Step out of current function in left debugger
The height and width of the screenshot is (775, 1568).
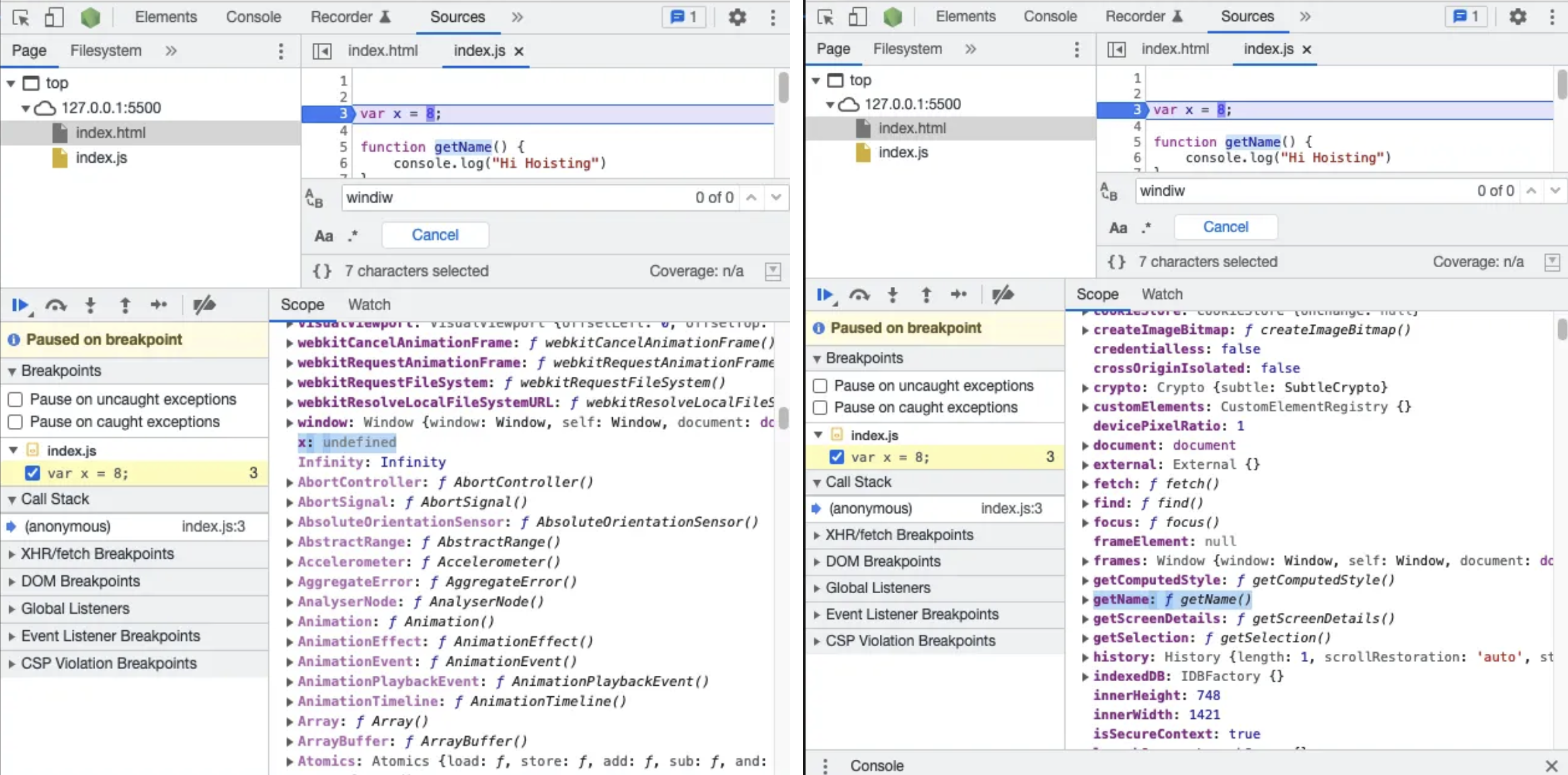(x=125, y=305)
